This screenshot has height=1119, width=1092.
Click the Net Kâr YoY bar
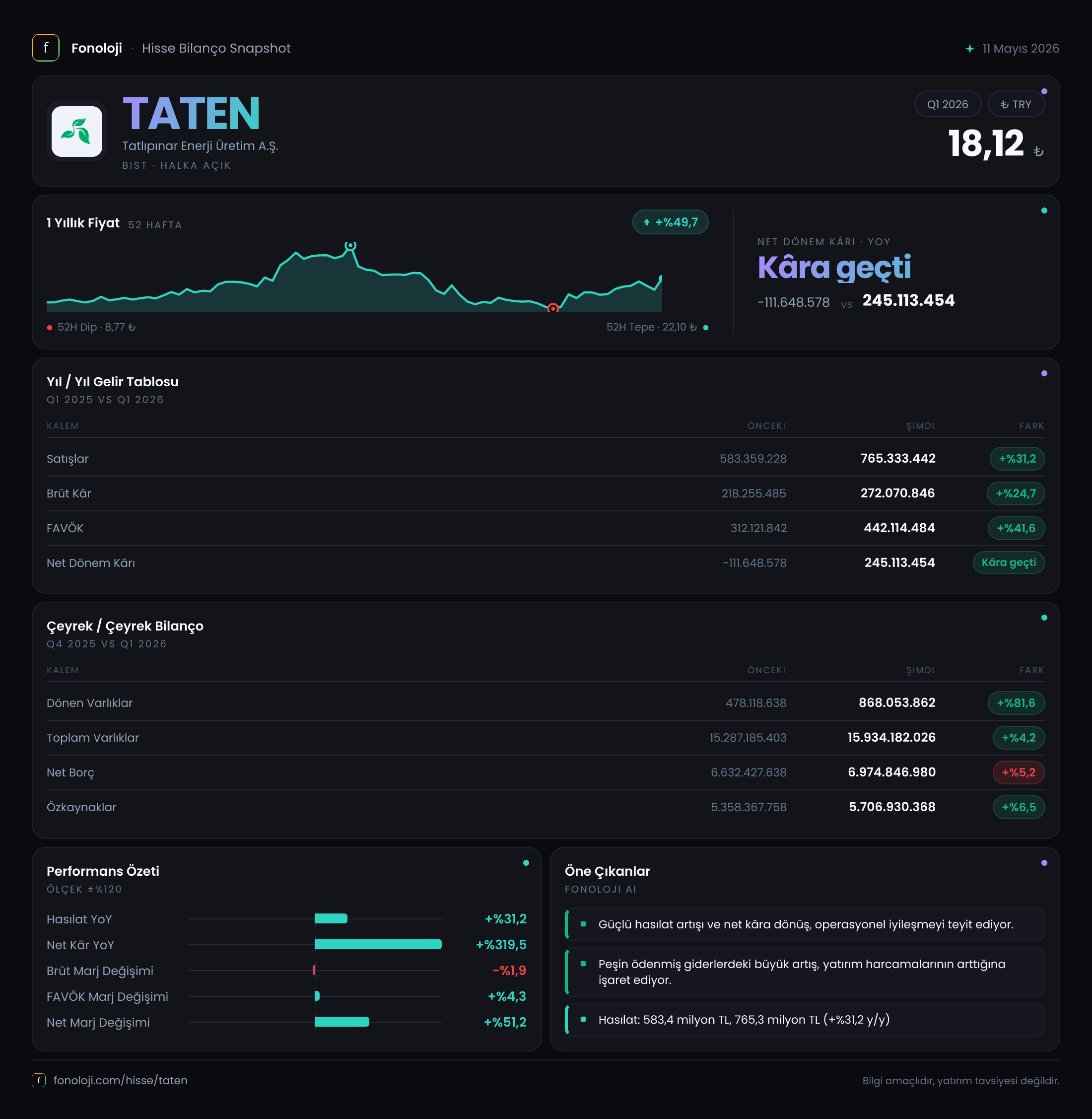378,944
